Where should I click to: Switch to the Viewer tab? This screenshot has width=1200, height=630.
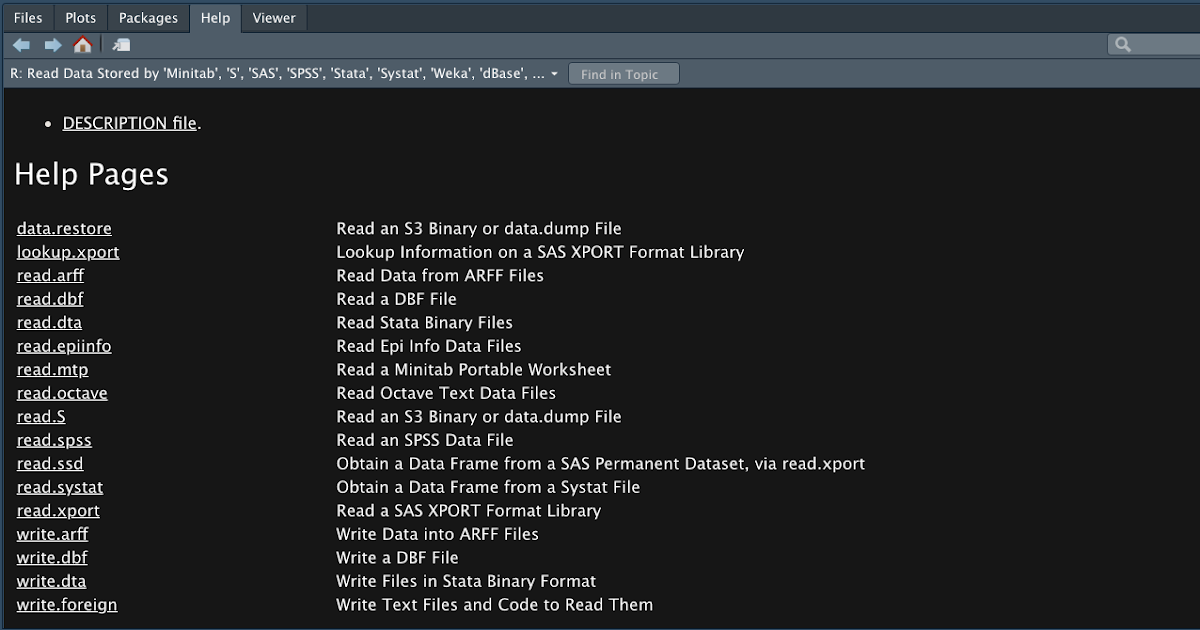(273, 17)
